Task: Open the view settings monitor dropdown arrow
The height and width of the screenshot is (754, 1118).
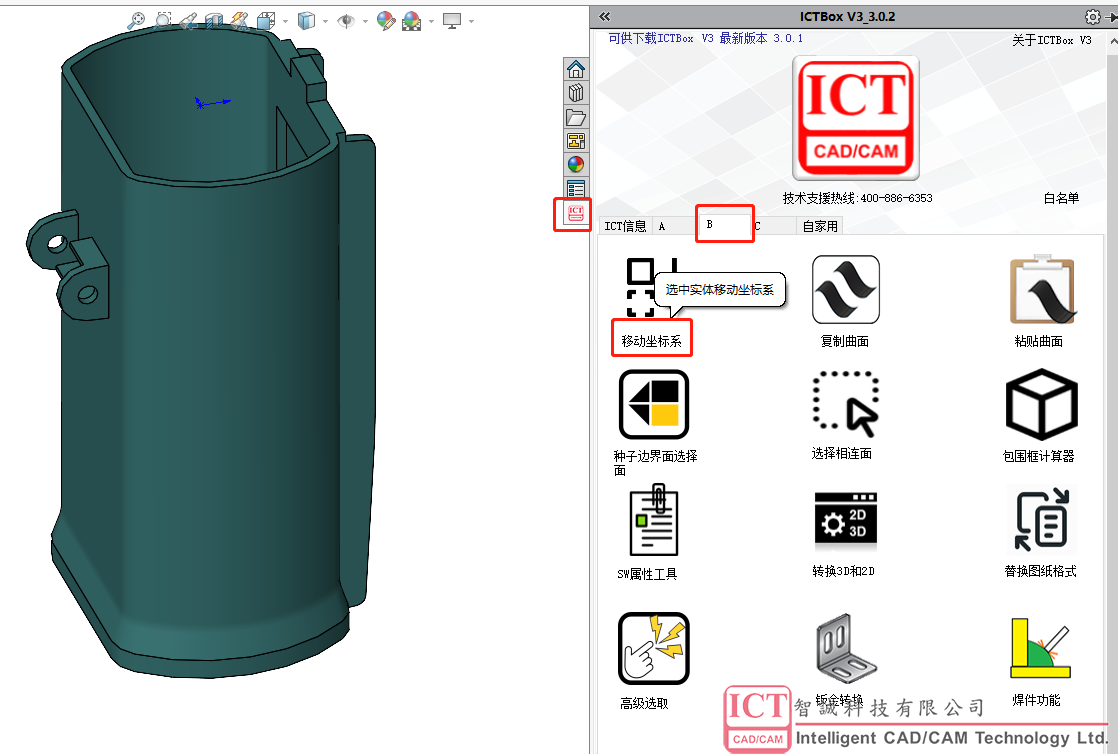Action: 471,21
